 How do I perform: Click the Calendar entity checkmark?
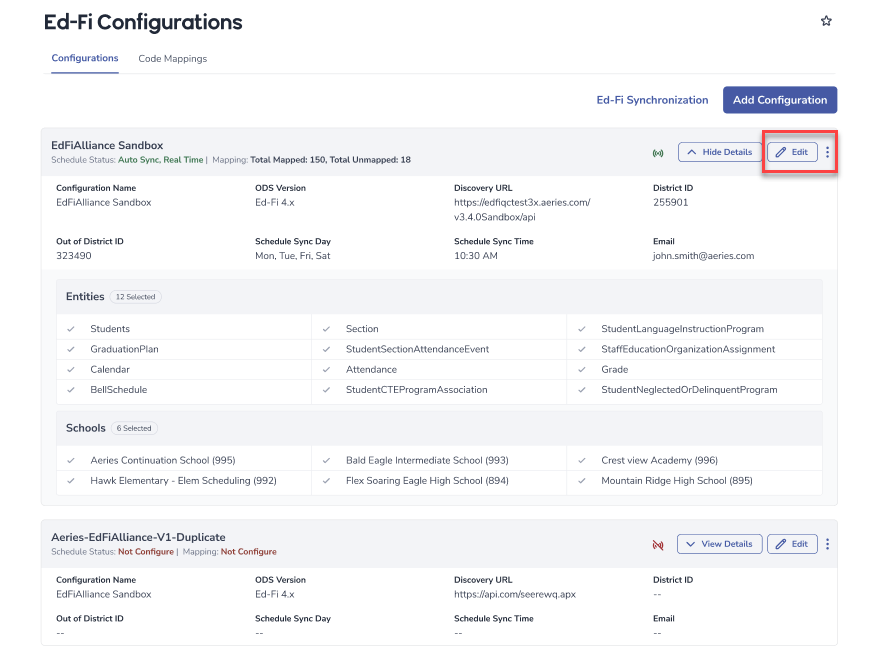click(71, 370)
